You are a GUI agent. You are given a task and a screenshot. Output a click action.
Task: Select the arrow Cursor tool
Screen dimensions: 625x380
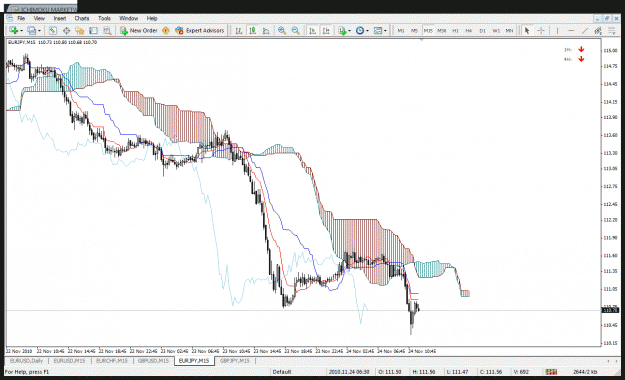click(527, 30)
